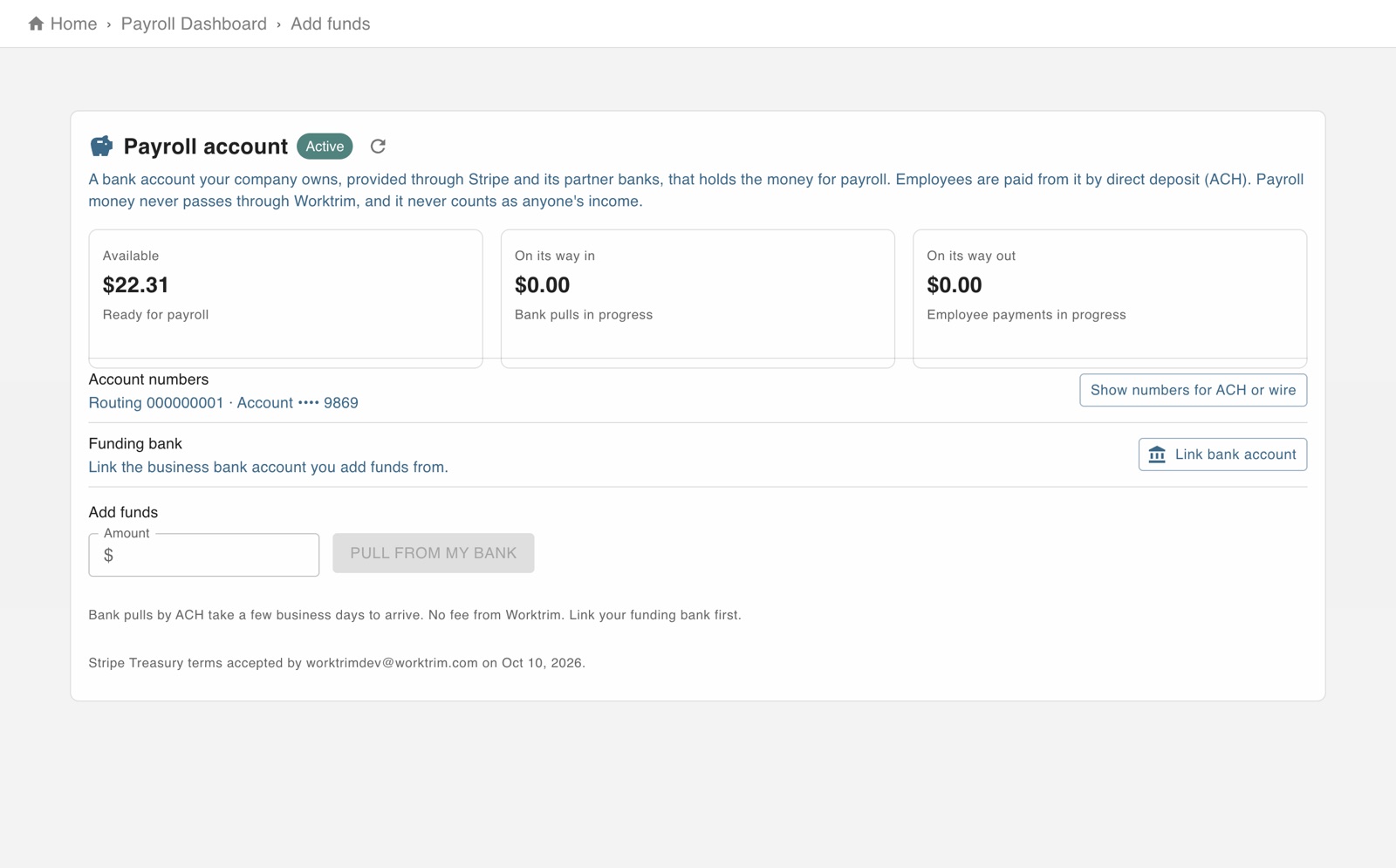
Task: Click the Active status badge
Action: pos(325,147)
